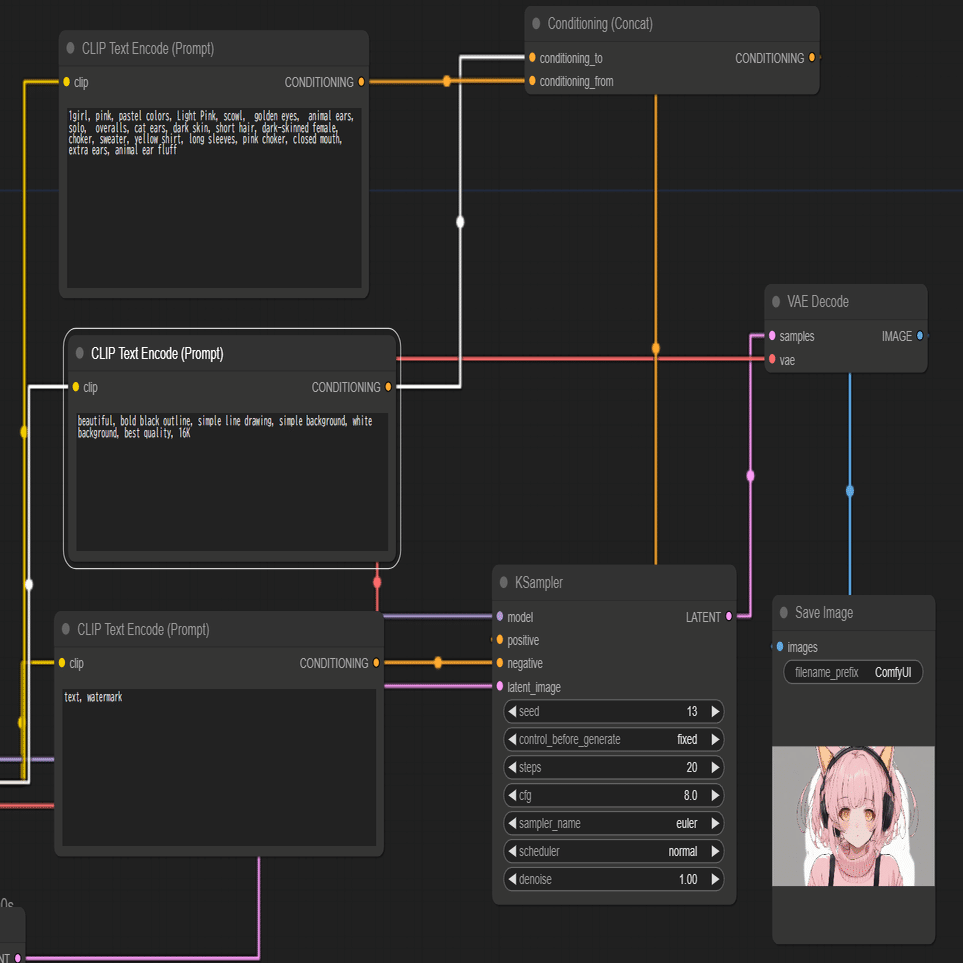Select next scheduler with right arrow
Viewport: 963px width, 963px height.
click(x=715, y=851)
